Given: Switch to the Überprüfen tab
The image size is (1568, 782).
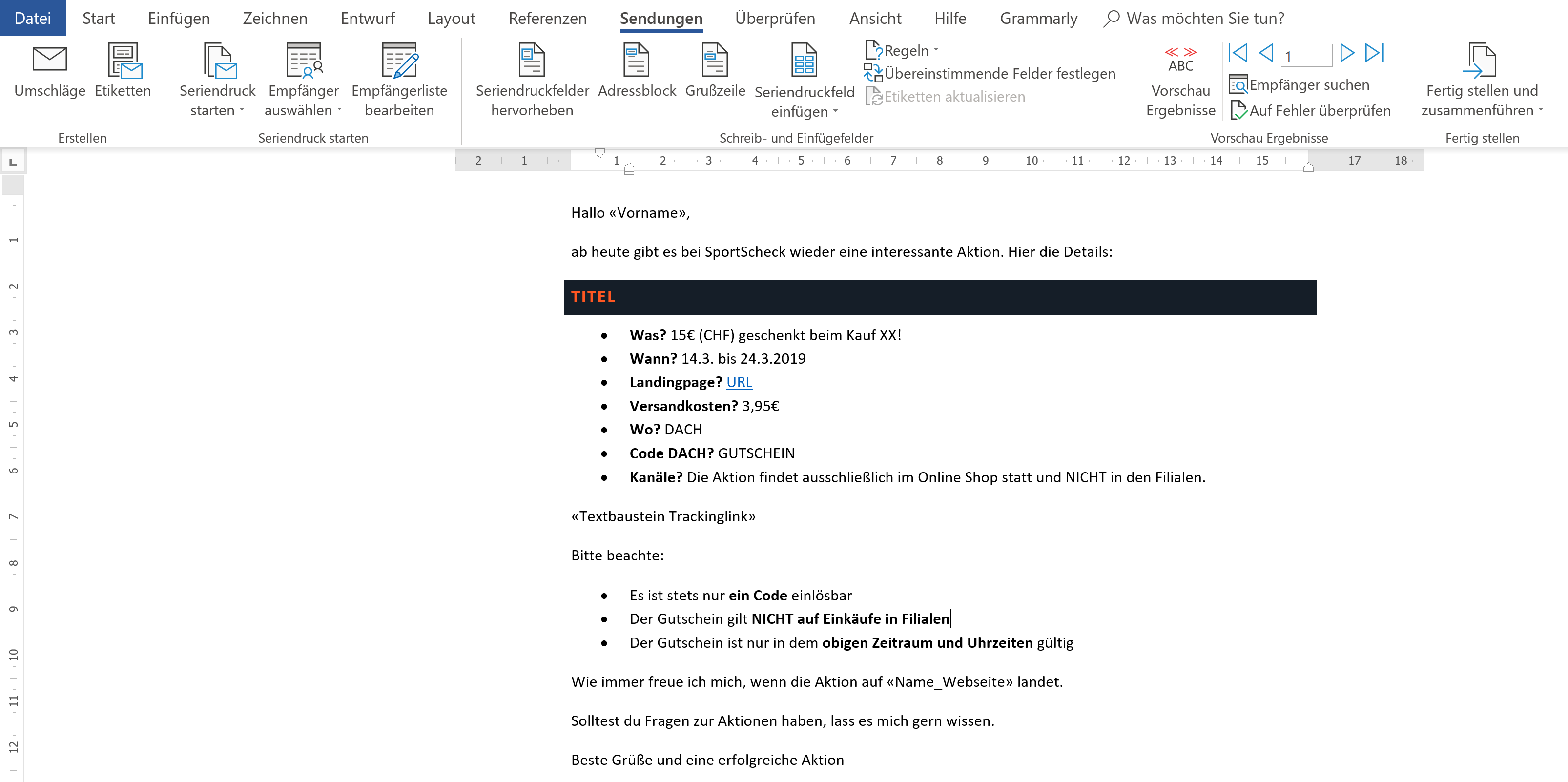Looking at the screenshot, I should pos(775,18).
